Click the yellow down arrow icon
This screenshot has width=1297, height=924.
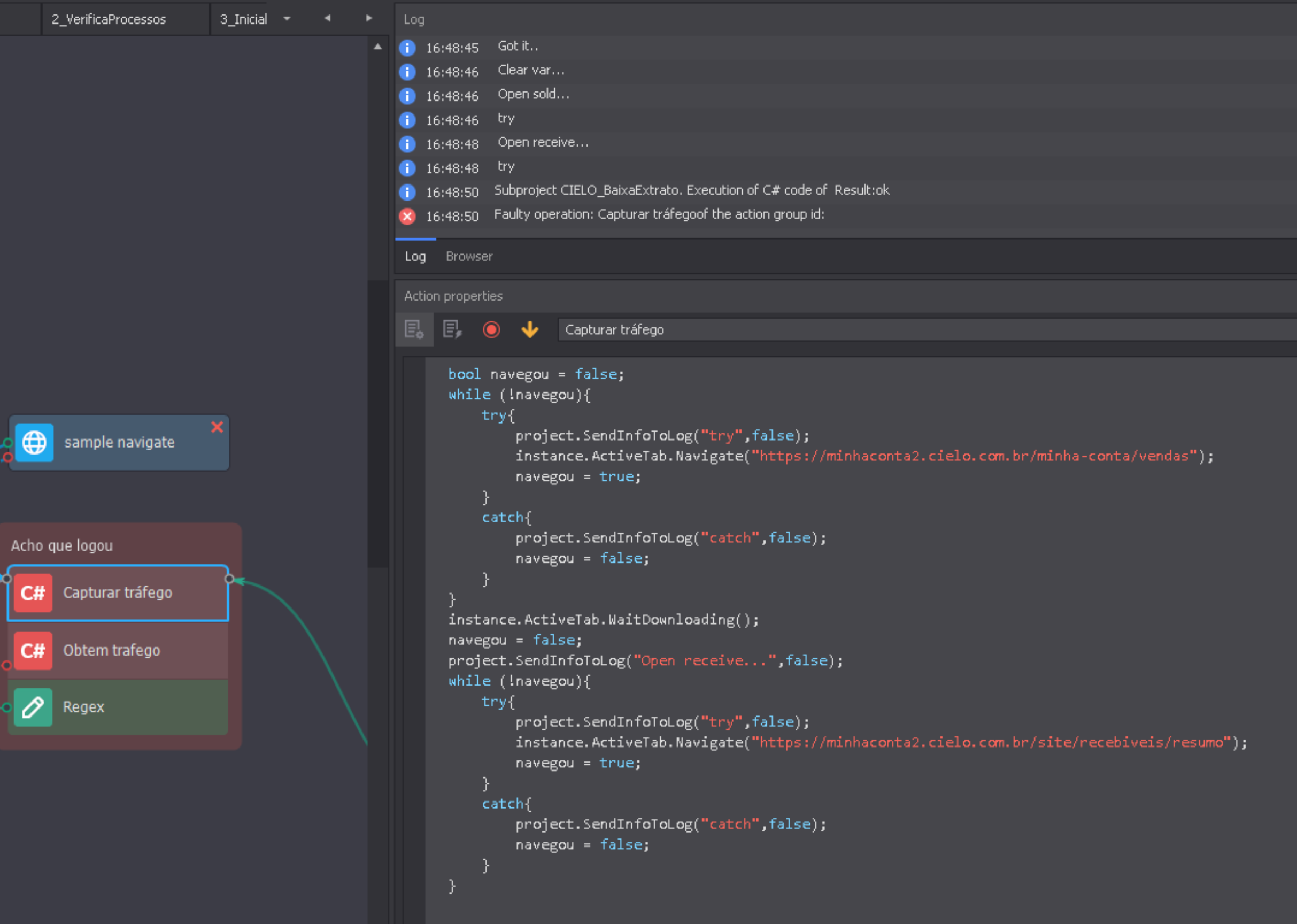click(x=530, y=329)
